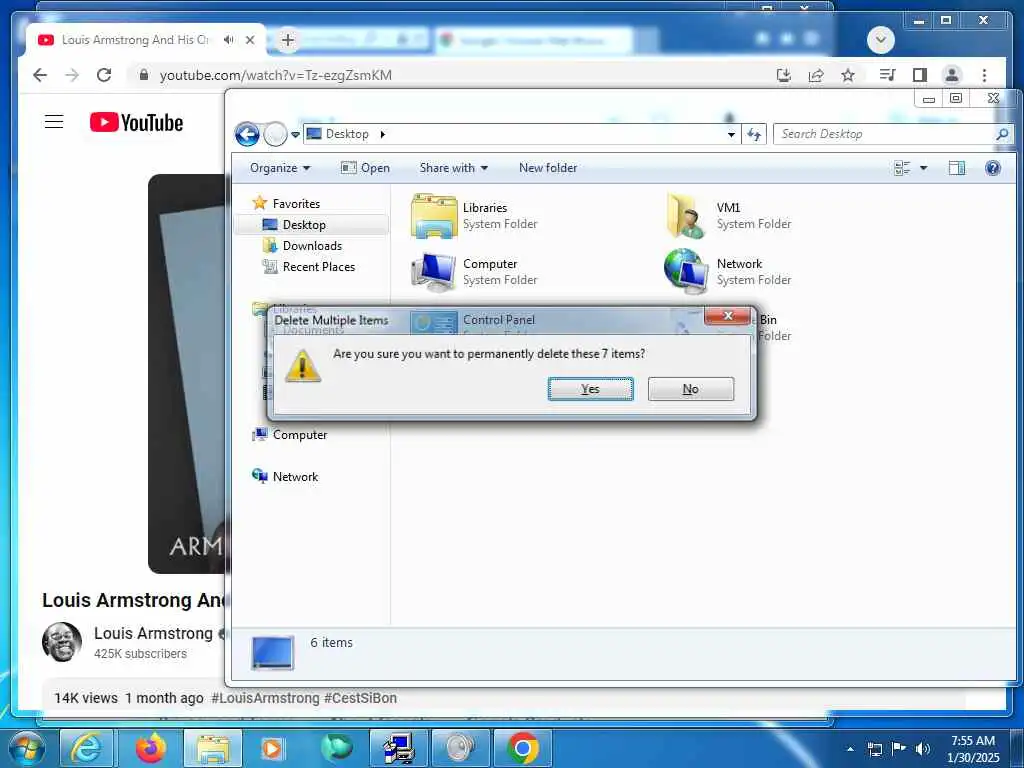The width and height of the screenshot is (1024, 768).
Task: Toggle the preview pane icon
Action: point(957,168)
